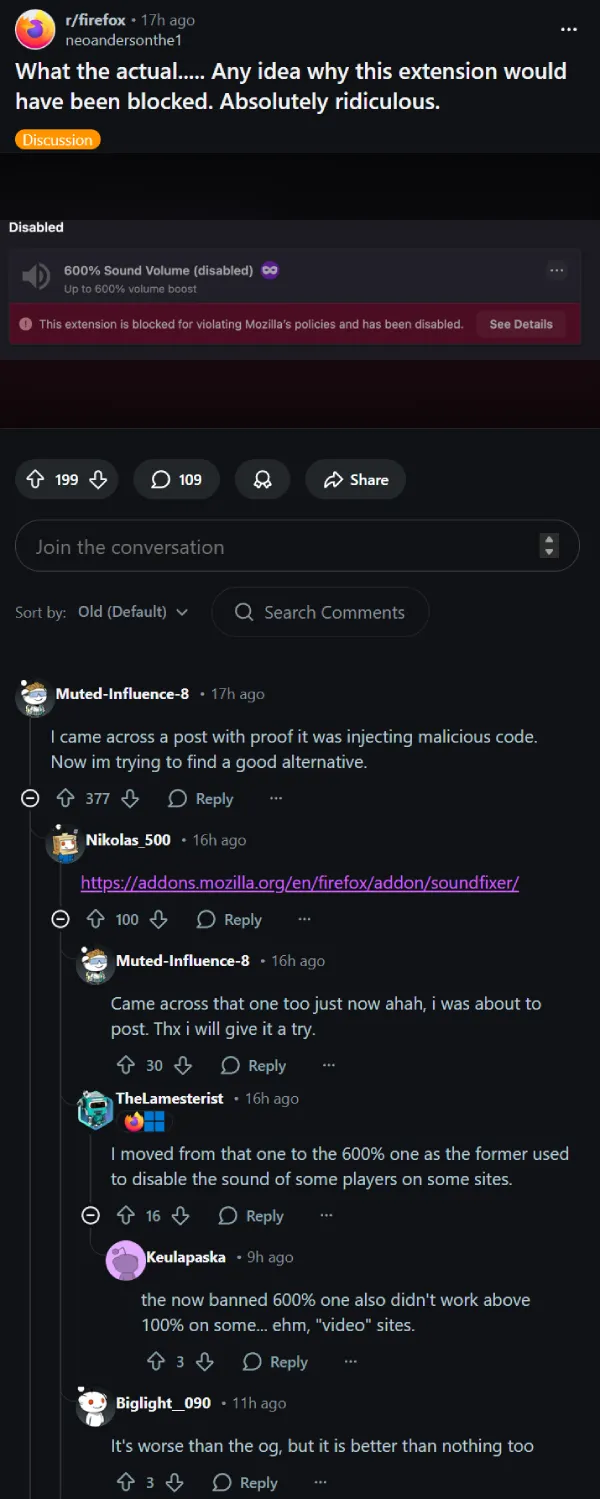The image size is (600, 1499).
Task: Upvote the main post
Action: click(x=35, y=480)
